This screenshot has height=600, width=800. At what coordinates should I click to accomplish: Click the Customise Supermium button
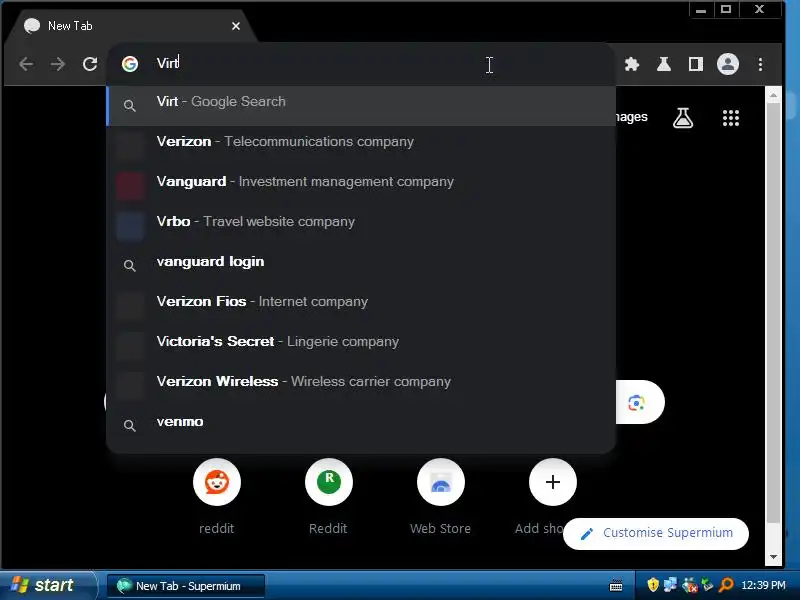coord(656,534)
